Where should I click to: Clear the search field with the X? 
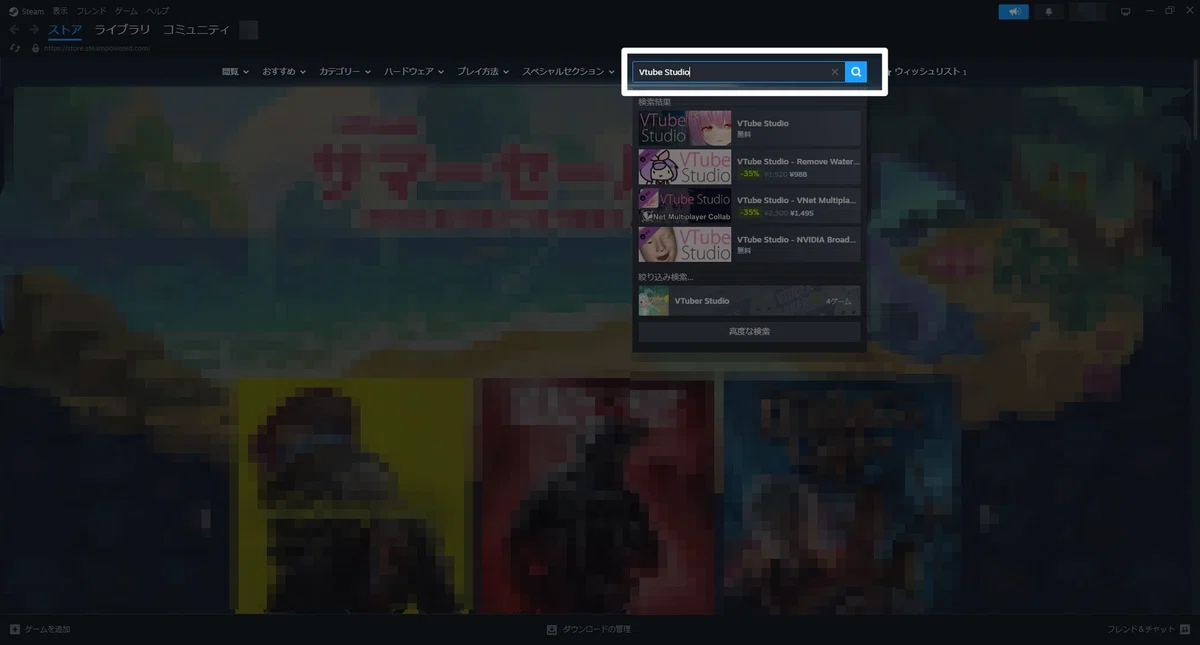[835, 72]
